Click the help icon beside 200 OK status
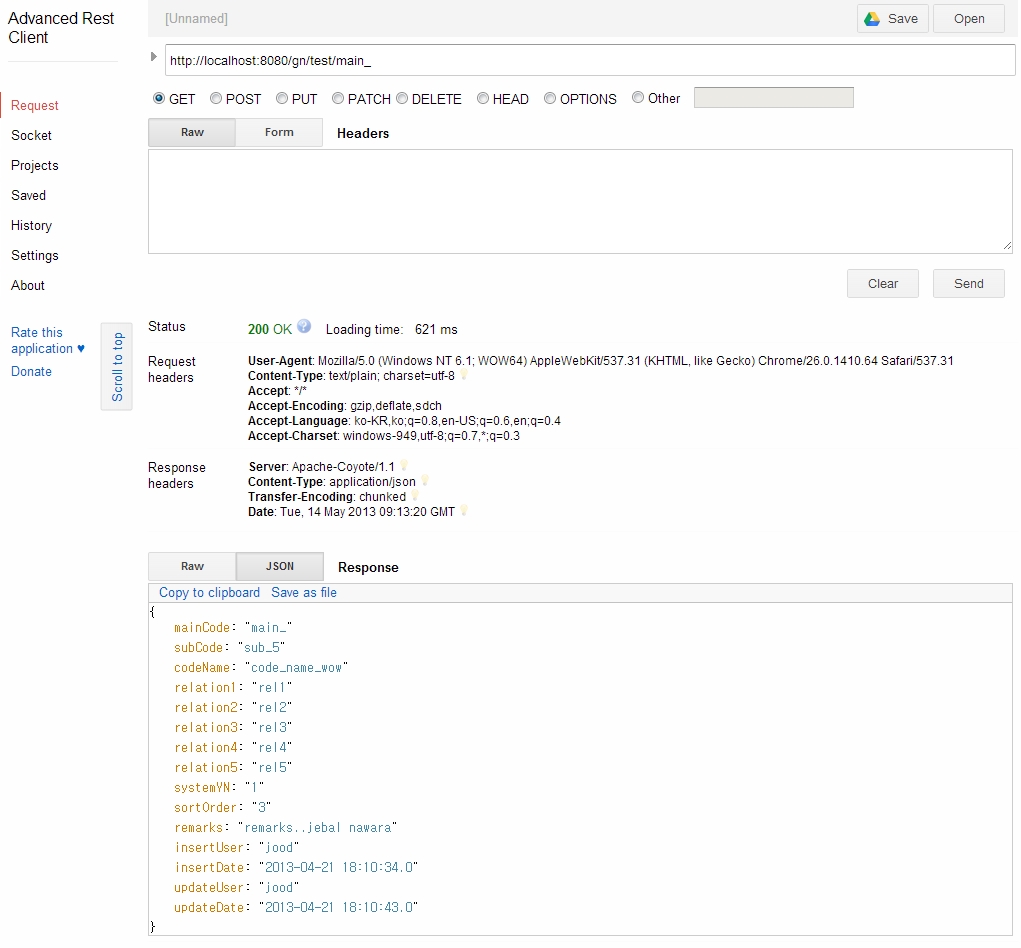 point(304,326)
